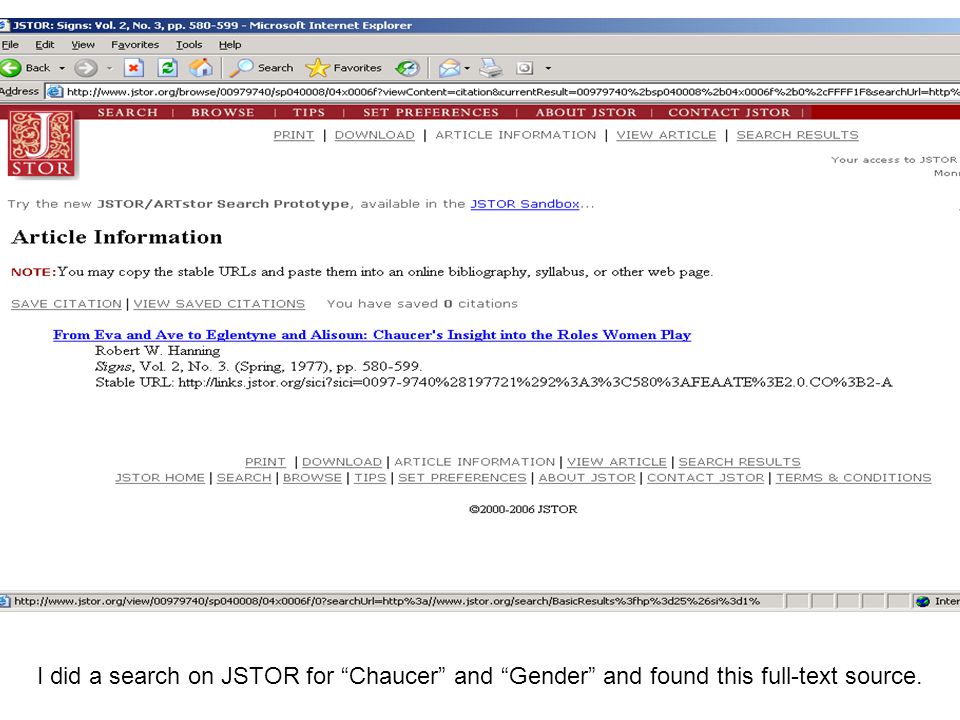This screenshot has width=960, height=720.
Task: Click the footer BROWSE link
Action: (312, 478)
